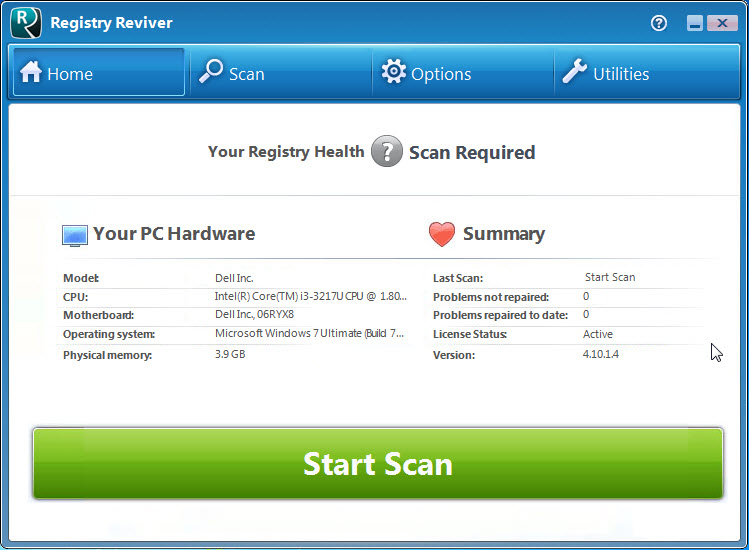Click the Version label
749x550 pixels.
[454, 355]
